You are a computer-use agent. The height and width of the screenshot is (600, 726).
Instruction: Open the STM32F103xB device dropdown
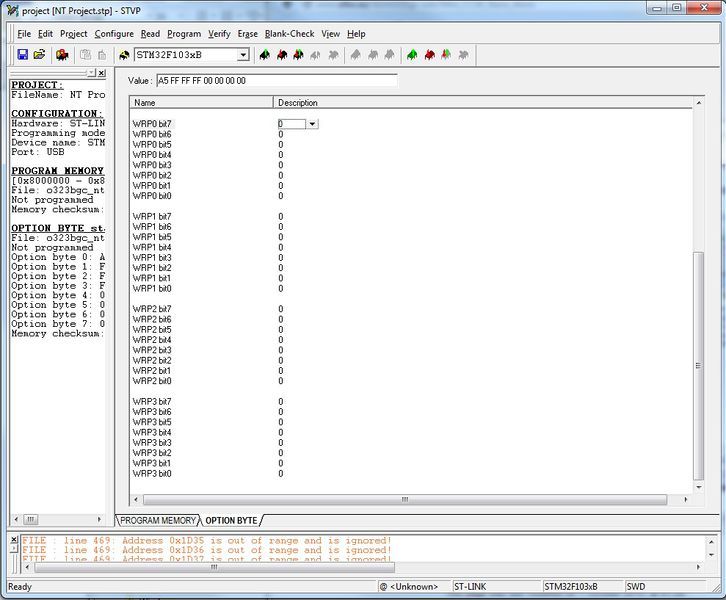click(242, 55)
